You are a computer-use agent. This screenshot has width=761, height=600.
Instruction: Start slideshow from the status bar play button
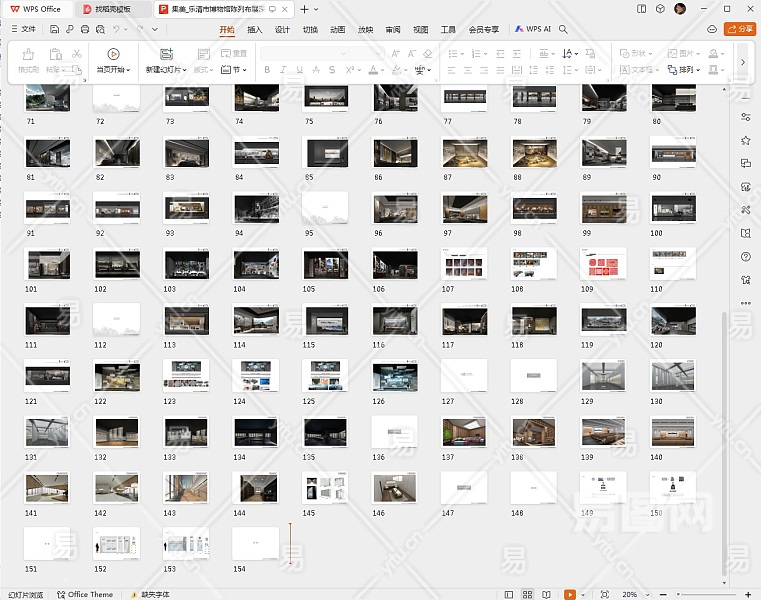570,594
